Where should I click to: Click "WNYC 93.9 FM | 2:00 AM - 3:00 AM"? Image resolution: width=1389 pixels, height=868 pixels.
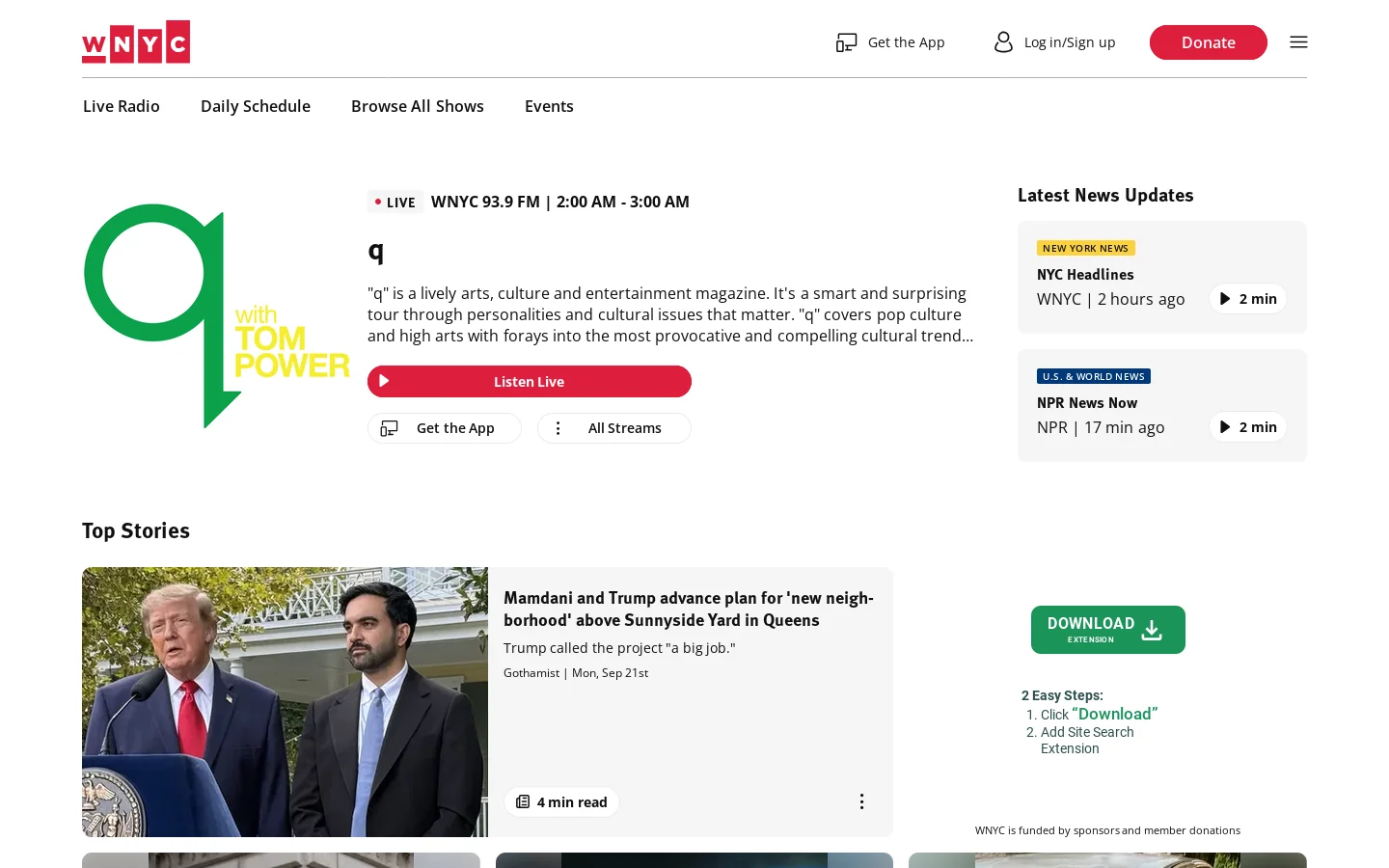[560, 202]
